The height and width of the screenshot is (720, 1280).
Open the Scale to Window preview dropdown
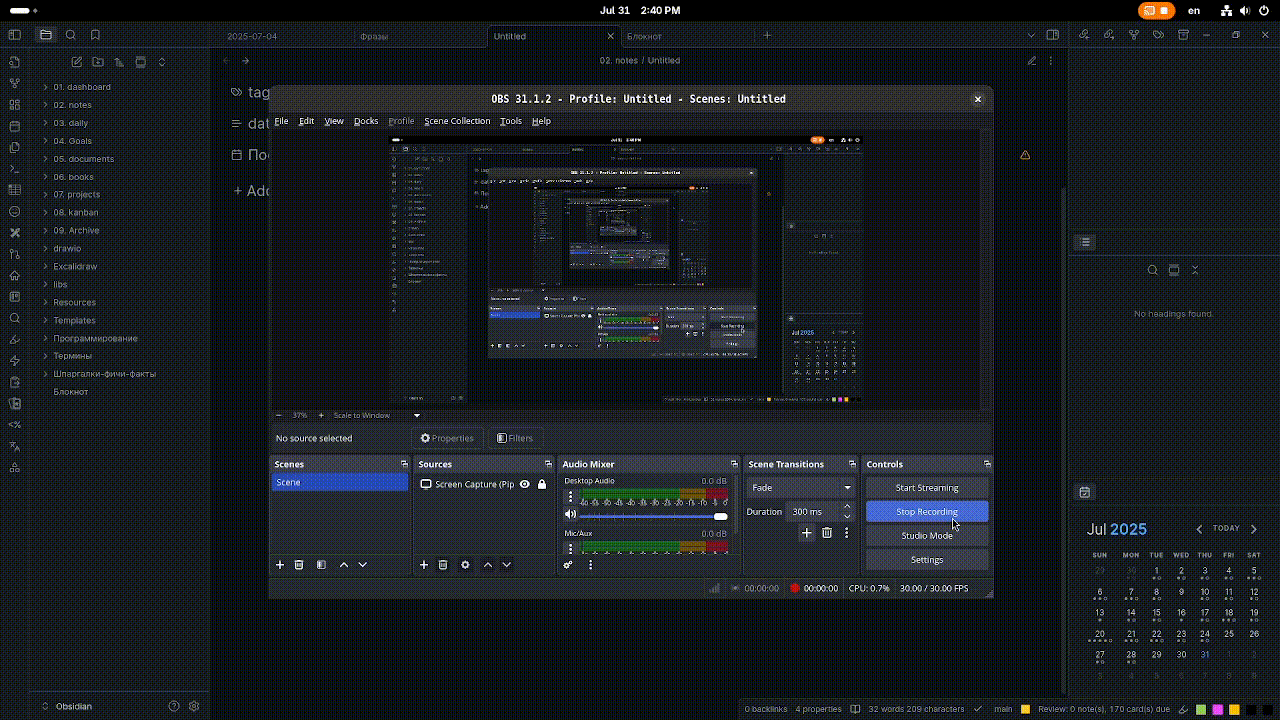tap(377, 415)
